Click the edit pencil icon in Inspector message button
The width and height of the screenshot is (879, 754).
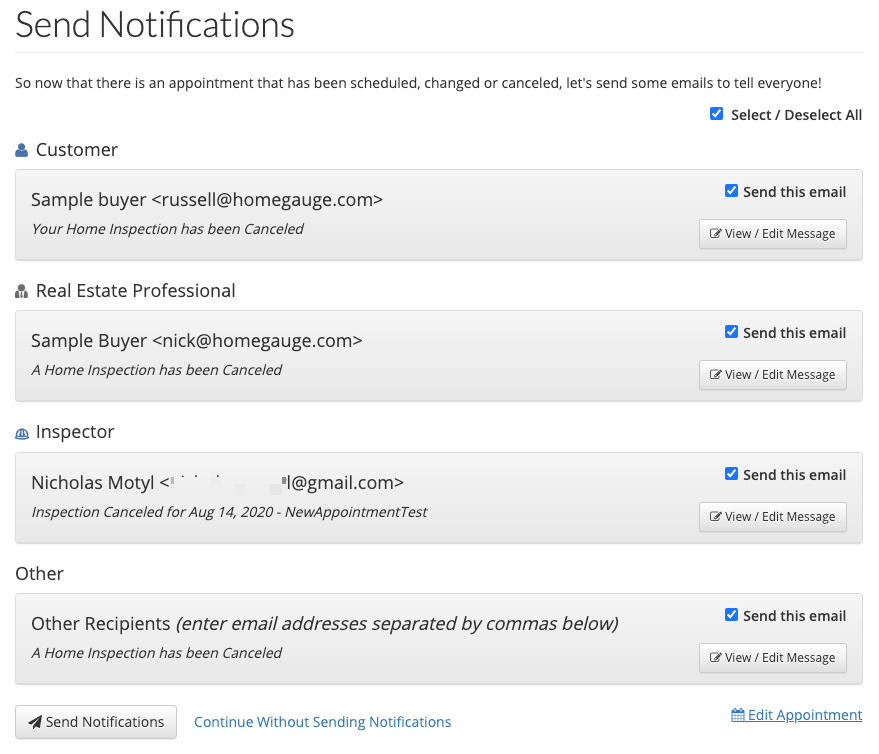715,517
